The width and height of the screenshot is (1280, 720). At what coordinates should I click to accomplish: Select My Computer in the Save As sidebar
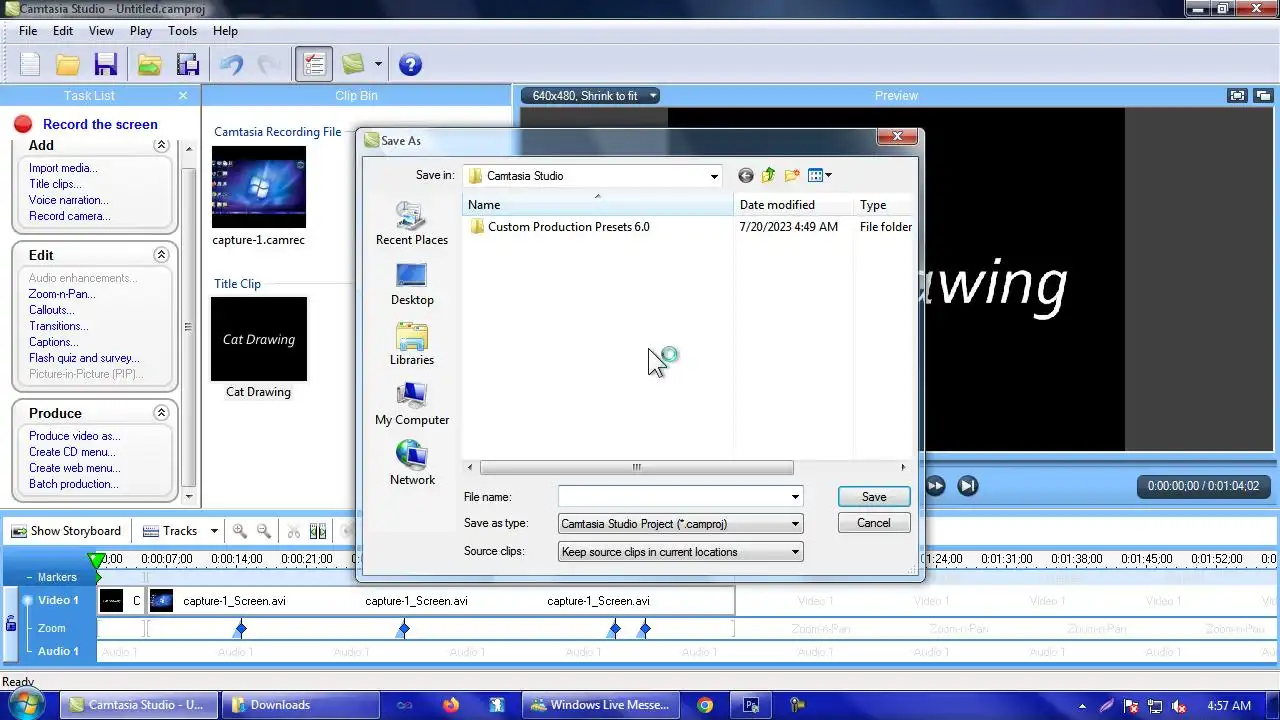[412, 404]
